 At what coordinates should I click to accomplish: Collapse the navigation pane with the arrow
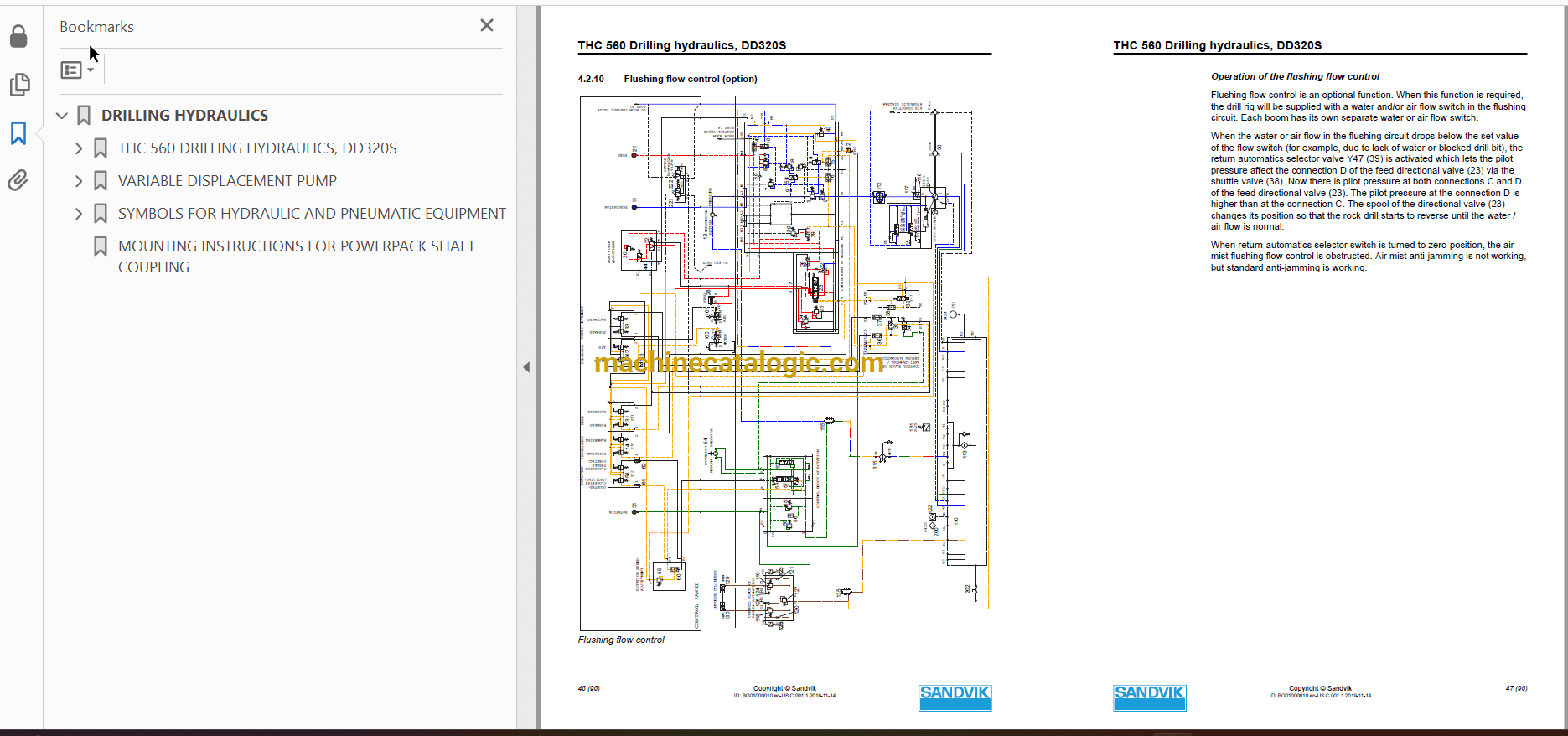526,367
